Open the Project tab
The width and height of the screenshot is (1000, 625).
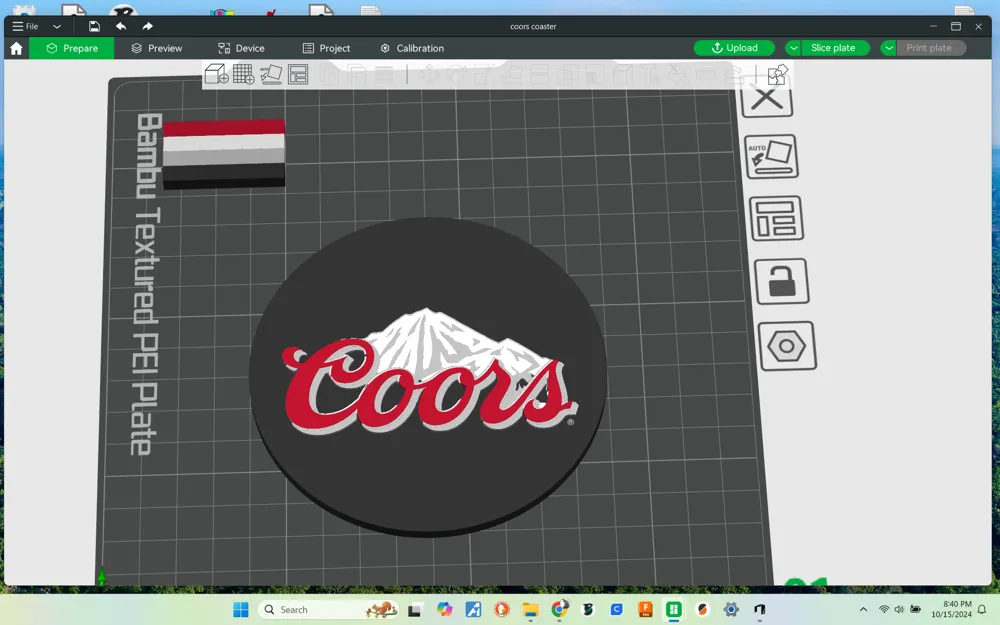click(327, 48)
